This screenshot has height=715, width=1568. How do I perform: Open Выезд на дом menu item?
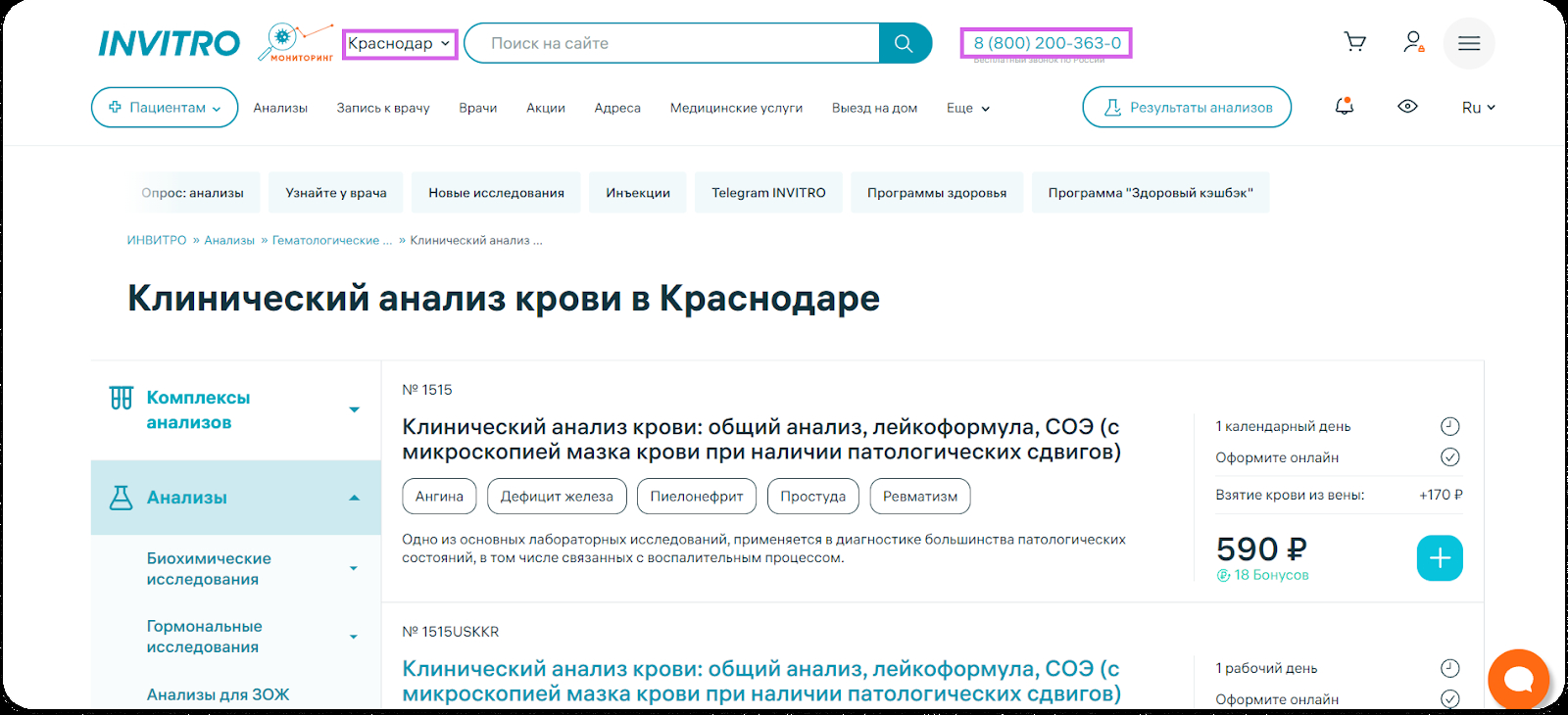[874, 108]
